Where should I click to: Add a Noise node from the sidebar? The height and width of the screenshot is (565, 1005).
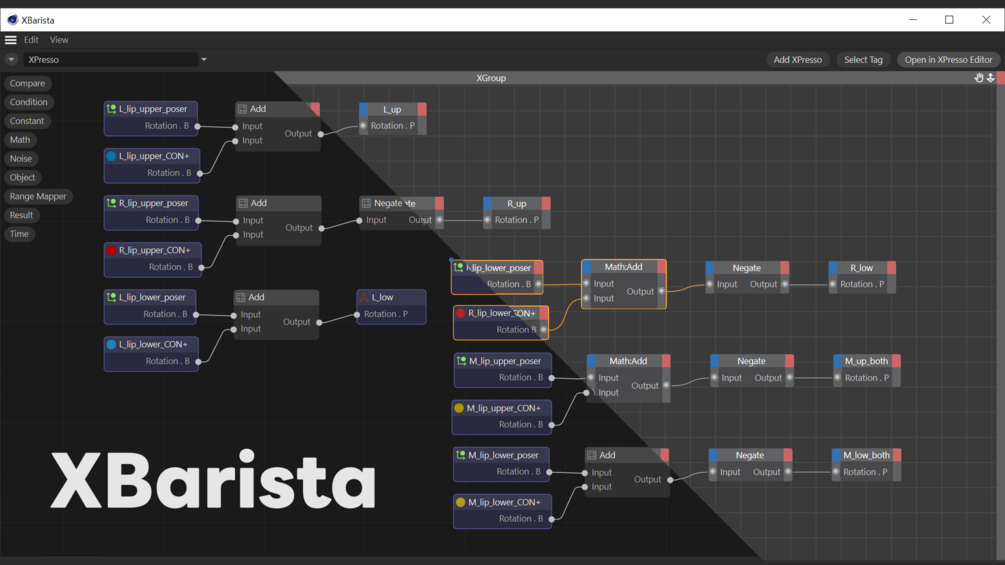[x=21, y=158]
